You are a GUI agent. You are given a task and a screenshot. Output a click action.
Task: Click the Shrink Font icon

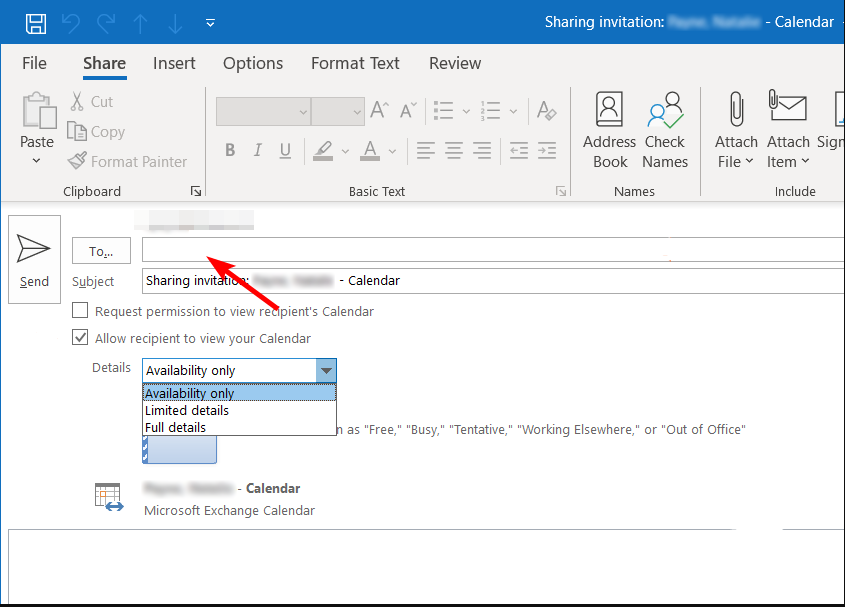point(408,111)
